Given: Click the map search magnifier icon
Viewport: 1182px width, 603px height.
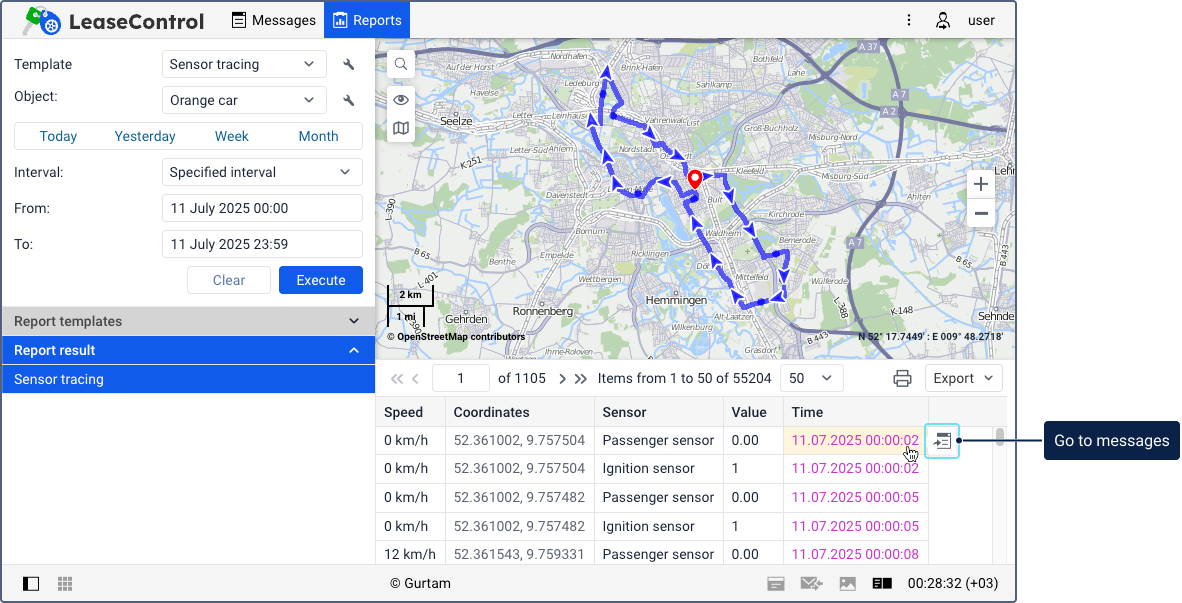Looking at the screenshot, I should (400, 65).
